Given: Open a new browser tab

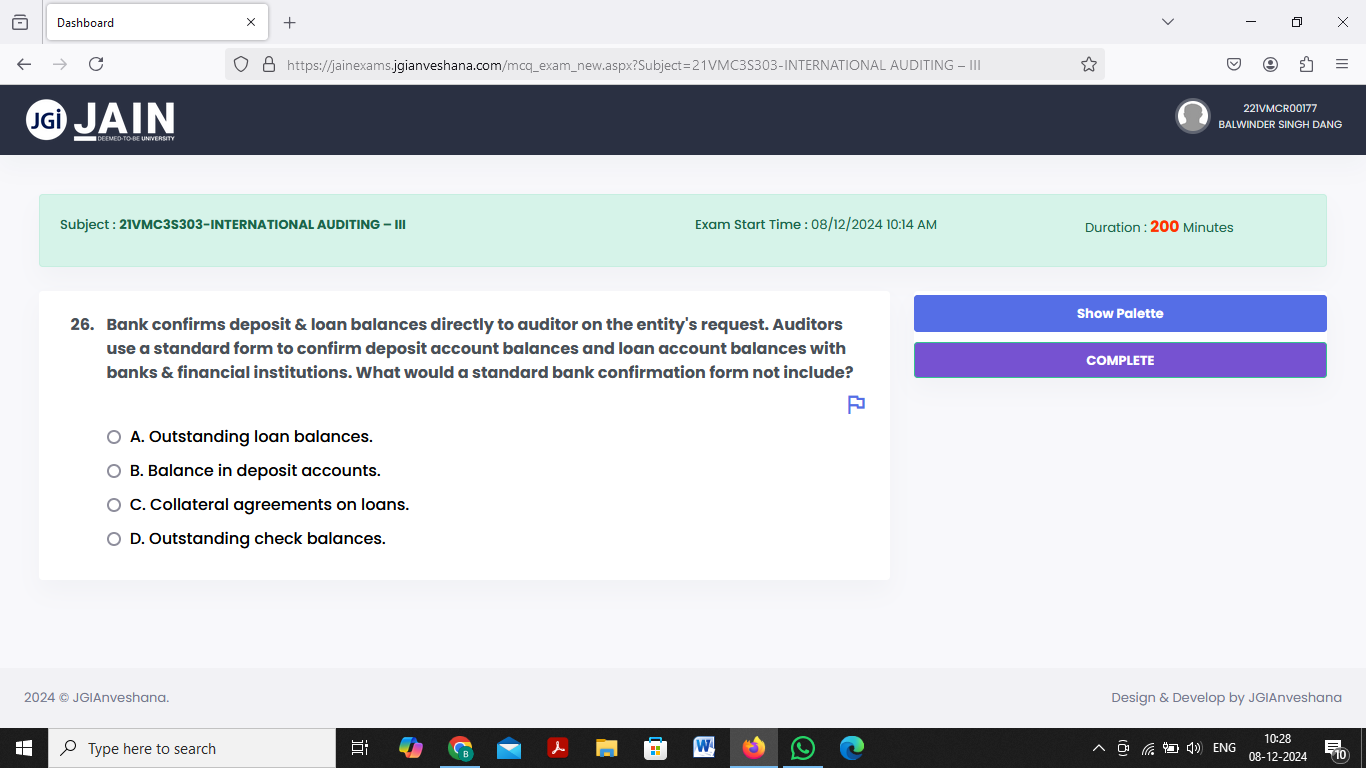Looking at the screenshot, I should 289,21.
